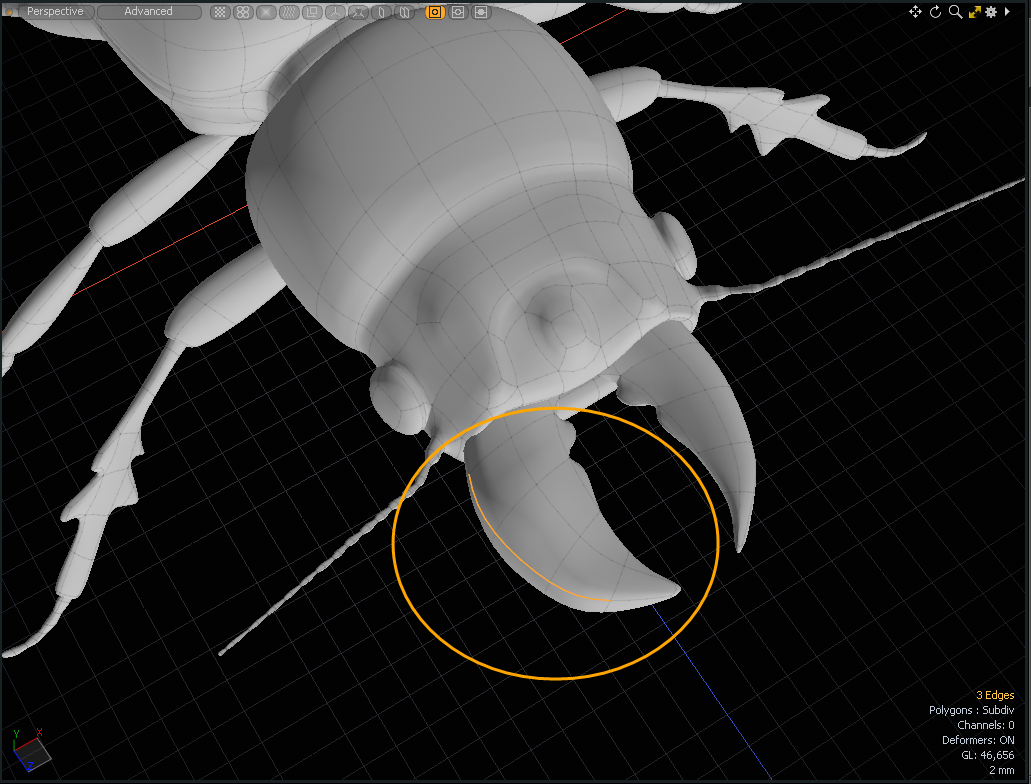
Task: Open the Perspective view type dropdown
Action: (x=55, y=12)
